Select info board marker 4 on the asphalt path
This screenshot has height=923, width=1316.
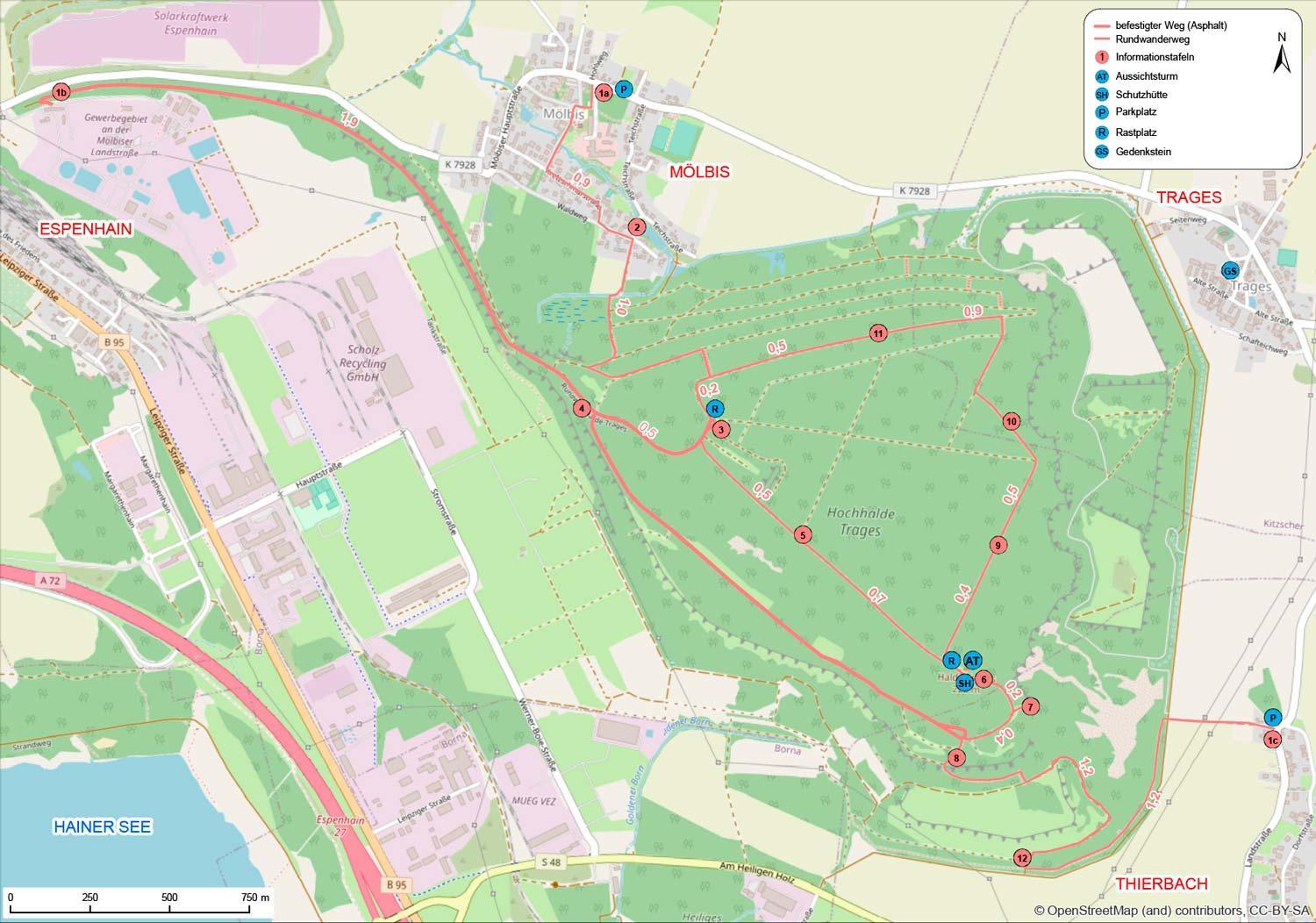point(581,408)
